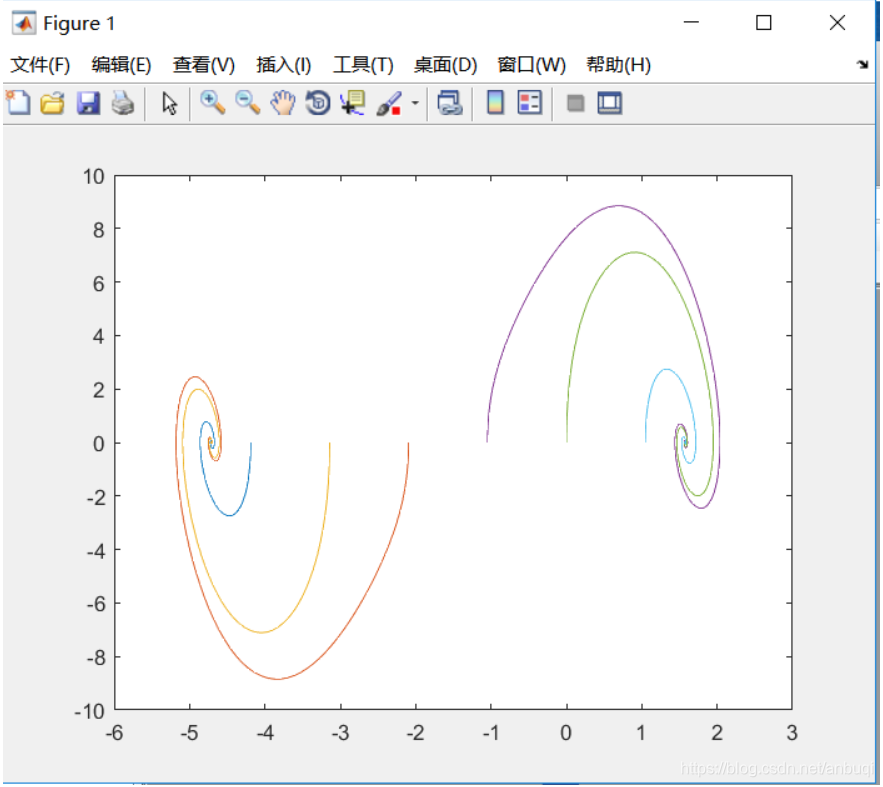This screenshot has height=787, width=883.
Task: Open the 文件(F) menu
Action: [40, 65]
